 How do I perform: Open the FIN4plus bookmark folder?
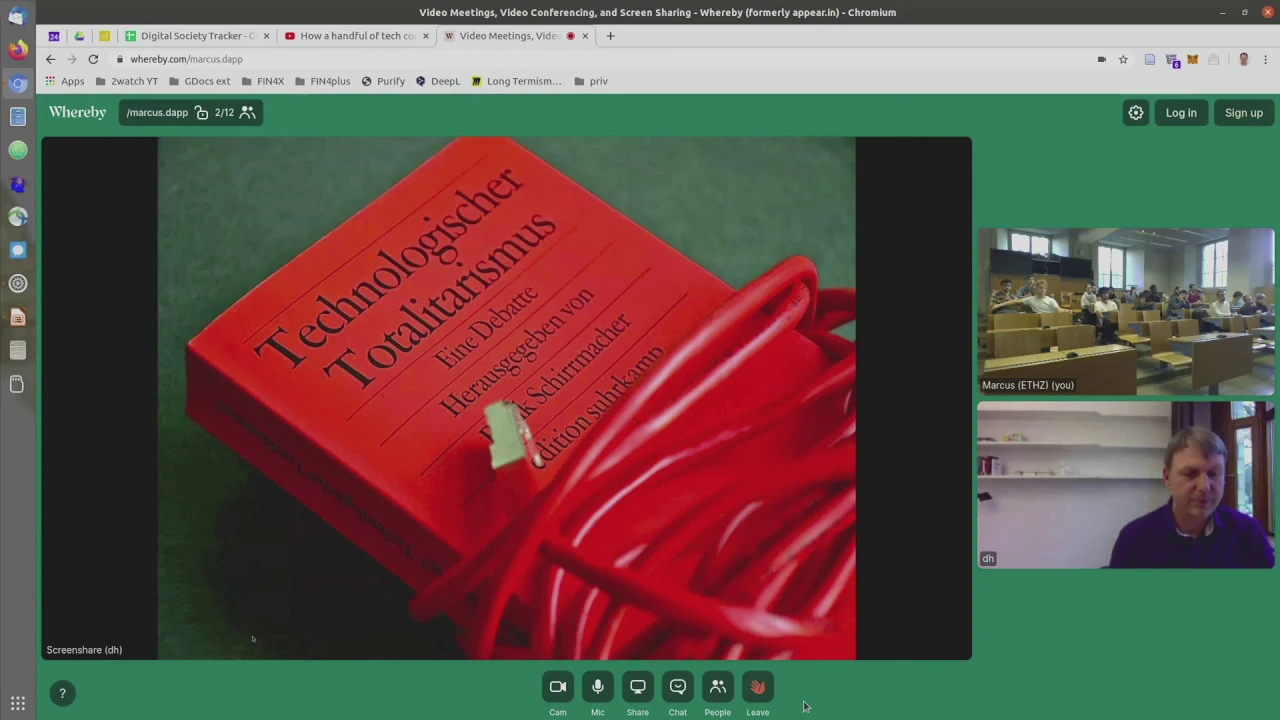pos(323,81)
